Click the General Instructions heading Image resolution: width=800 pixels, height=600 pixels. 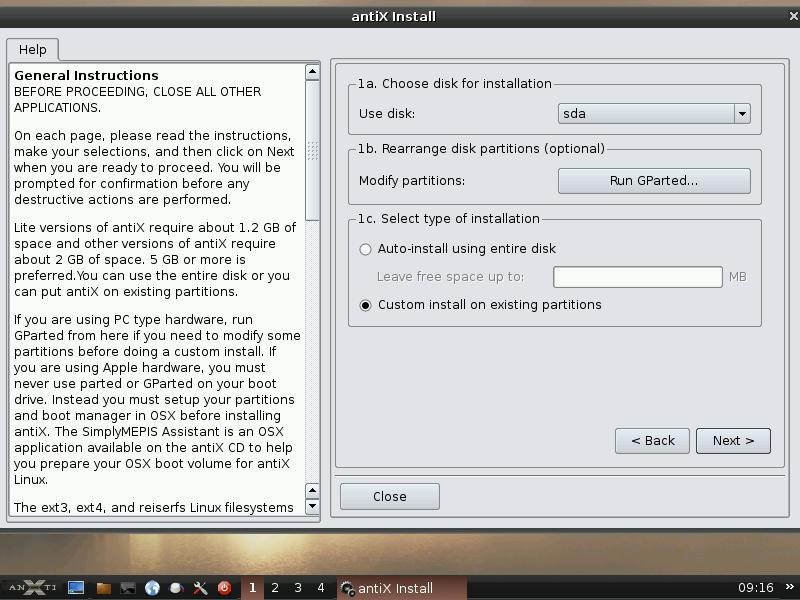pos(86,76)
